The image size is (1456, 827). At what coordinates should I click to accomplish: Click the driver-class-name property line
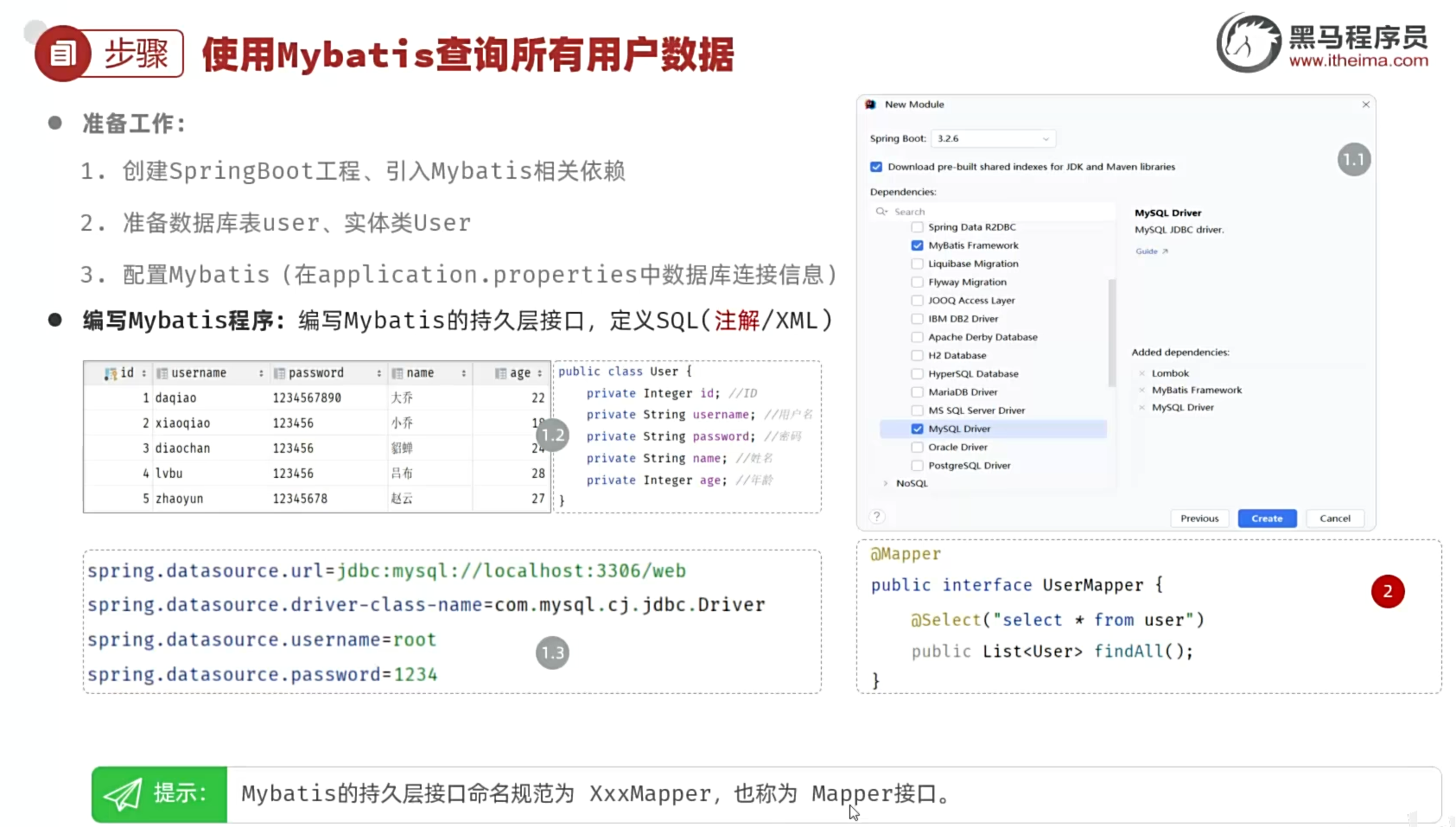tap(426, 605)
